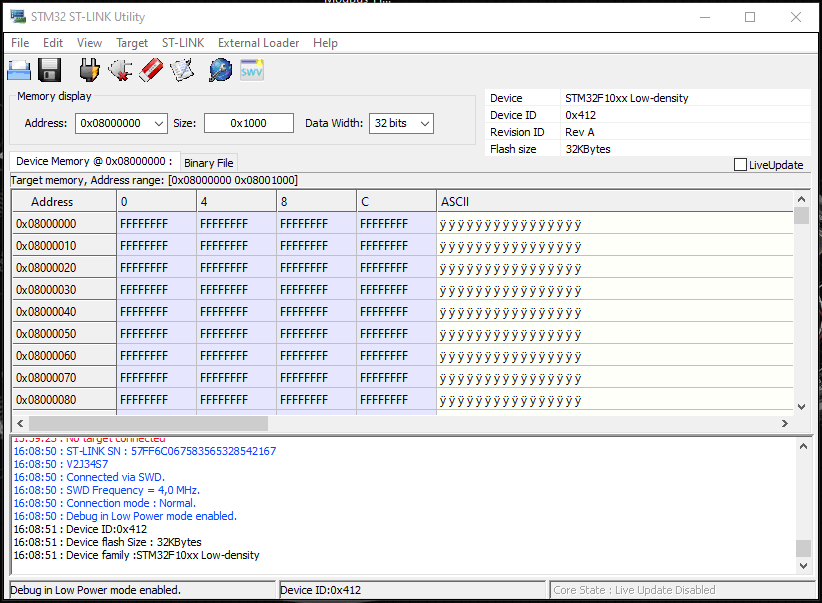
Task: Maximize the ST-LINK Utility window
Action: 750,17
